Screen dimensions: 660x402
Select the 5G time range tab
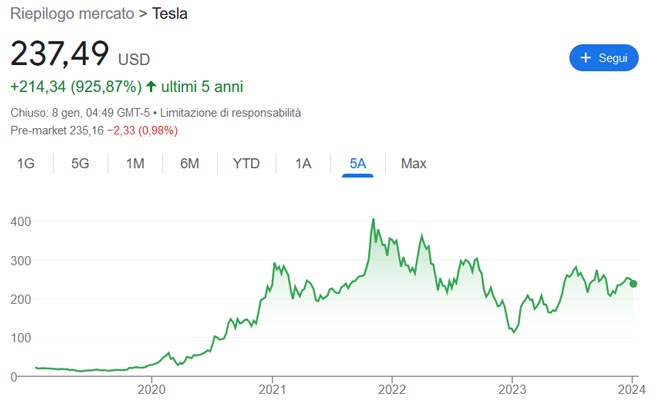click(80, 163)
